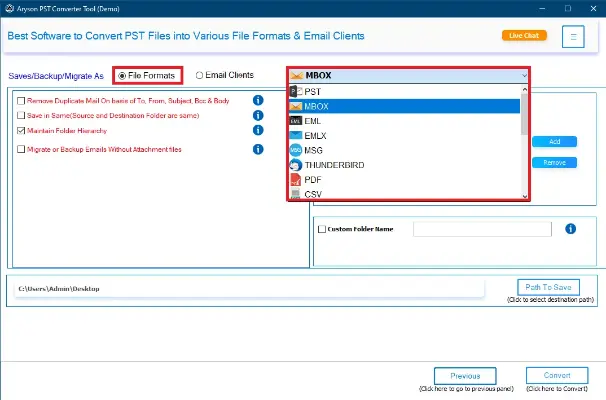Image resolution: width=606 pixels, height=400 pixels.
Task: Collapse the MBOX format dropdown arrow
Action: pos(524,76)
